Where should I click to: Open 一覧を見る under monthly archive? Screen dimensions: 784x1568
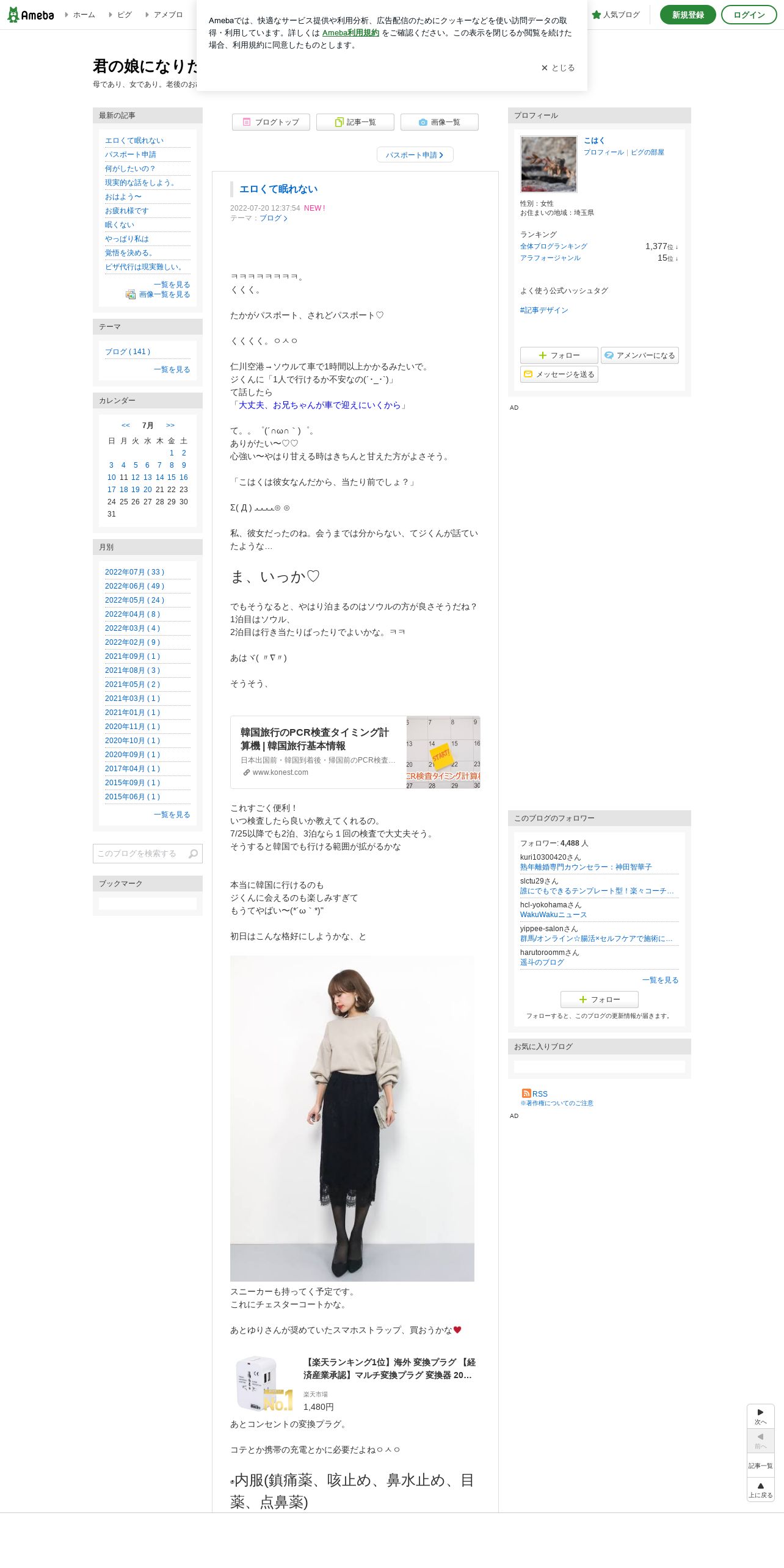coord(172,815)
